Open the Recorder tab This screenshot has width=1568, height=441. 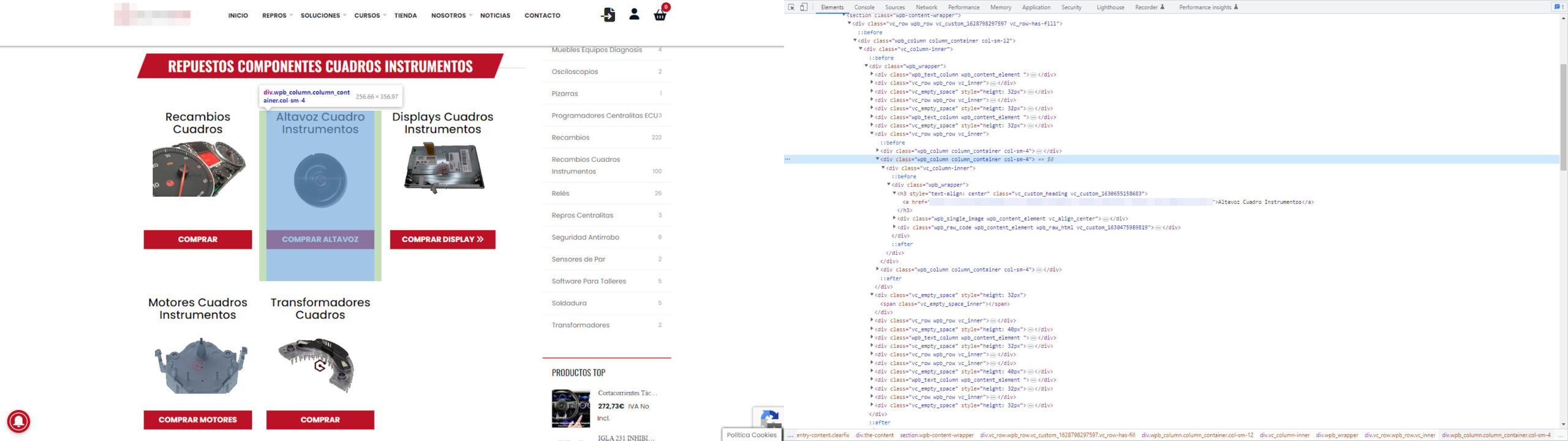1150,7
